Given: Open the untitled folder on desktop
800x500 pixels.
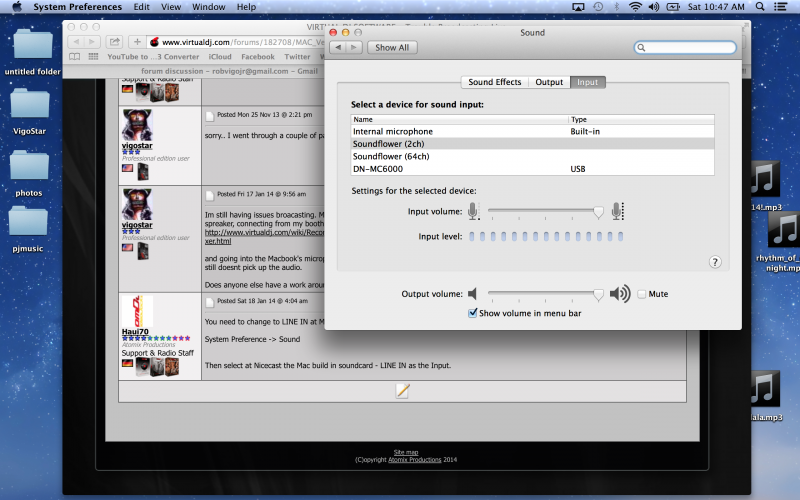Looking at the screenshot, I should [x=33, y=51].
